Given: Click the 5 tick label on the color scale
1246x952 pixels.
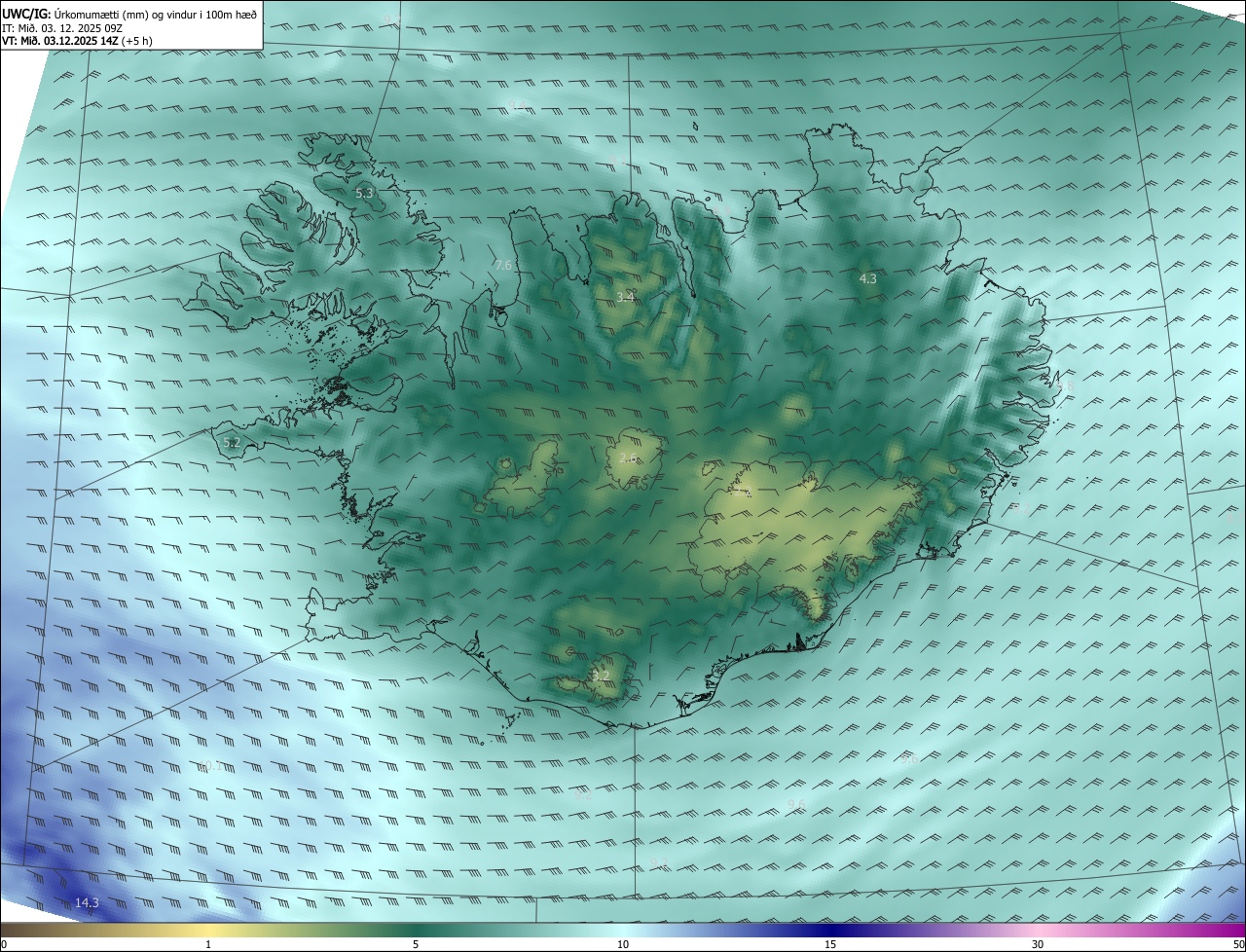Looking at the screenshot, I should click(x=416, y=944).
